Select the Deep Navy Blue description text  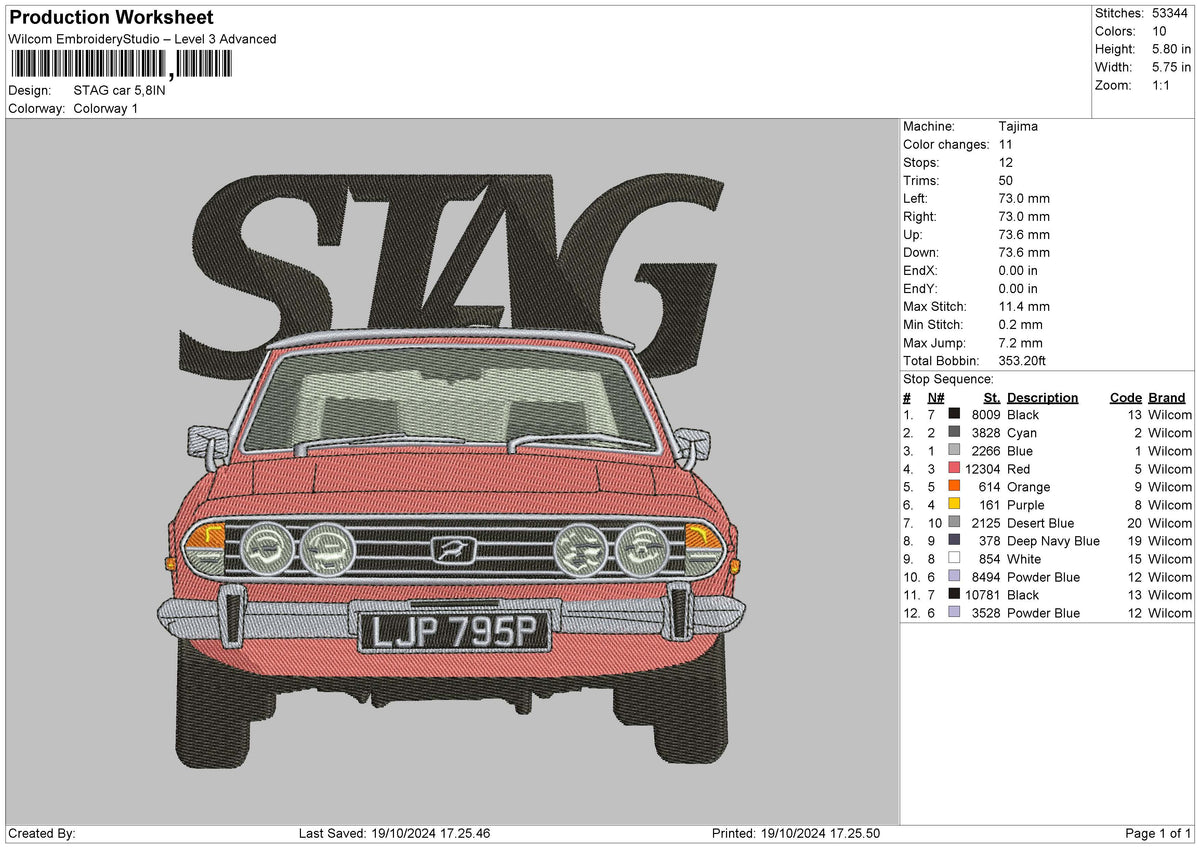[1053, 541]
